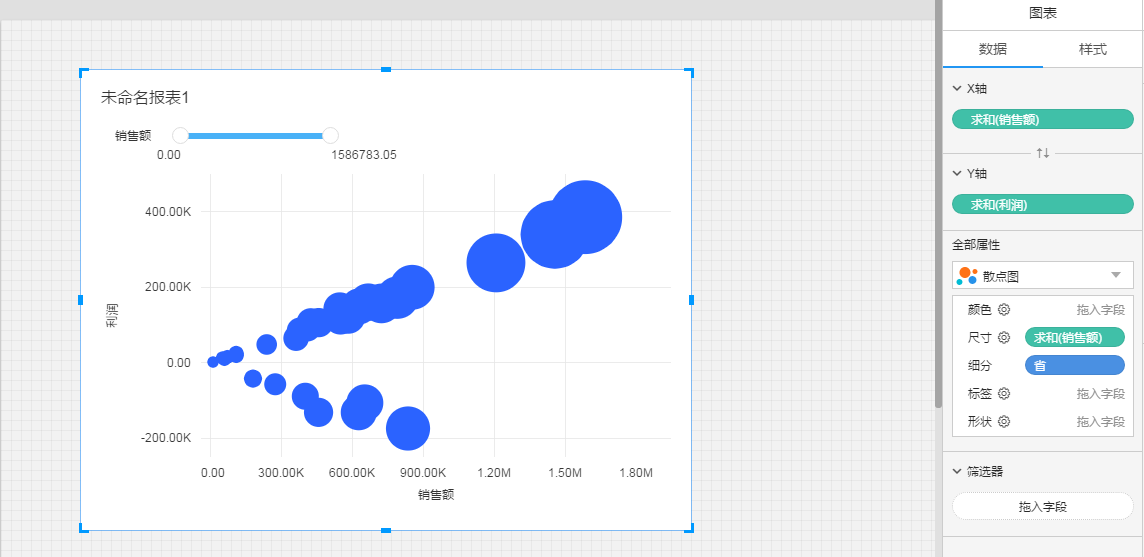Select the 省 subdivision field pill
Screen dimensions: 1144x557
(1075, 365)
